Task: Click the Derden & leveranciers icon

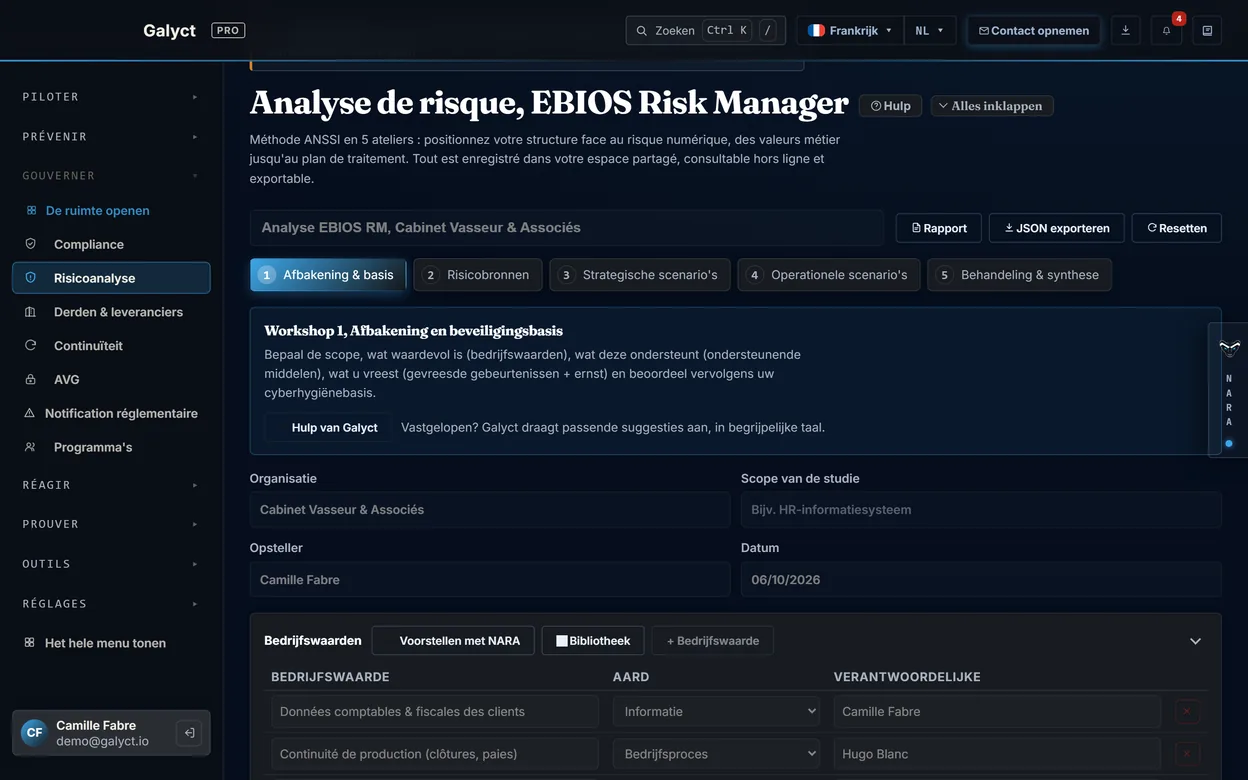Action: 30,312
